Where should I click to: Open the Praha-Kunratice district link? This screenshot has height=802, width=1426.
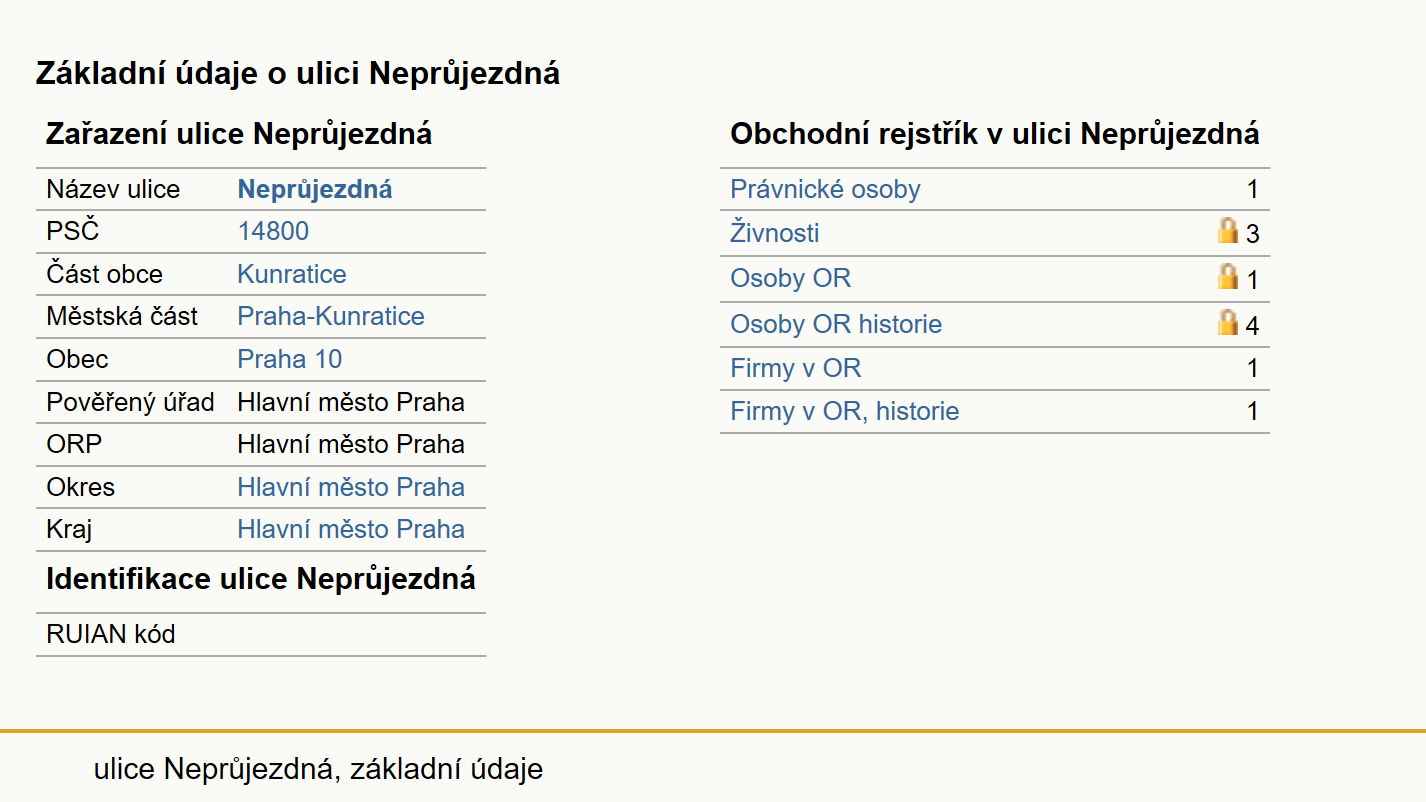point(331,317)
